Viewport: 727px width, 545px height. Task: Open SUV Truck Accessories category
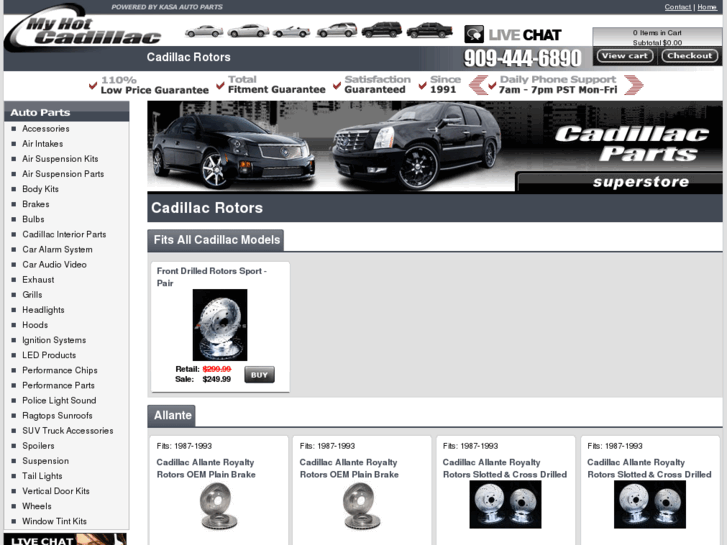[67, 431]
